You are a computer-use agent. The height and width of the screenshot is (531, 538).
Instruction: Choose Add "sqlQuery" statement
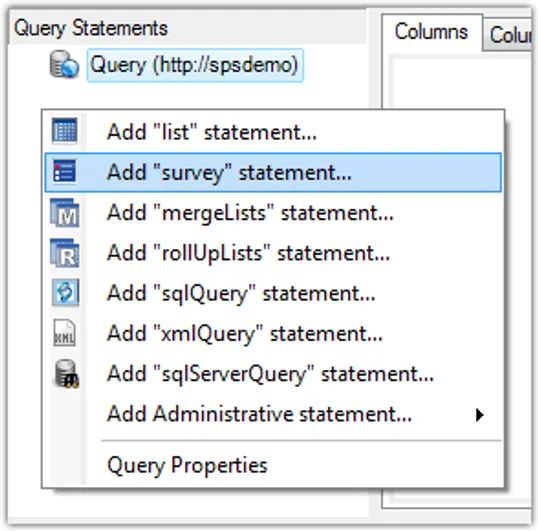click(x=273, y=293)
